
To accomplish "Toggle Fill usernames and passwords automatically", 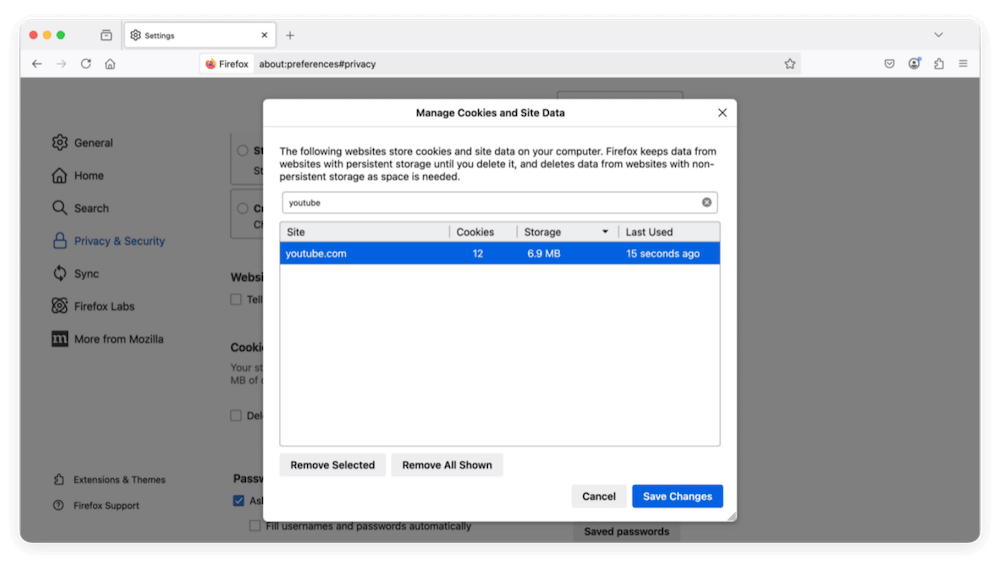I will pyautogui.click(x=255, y=526).
